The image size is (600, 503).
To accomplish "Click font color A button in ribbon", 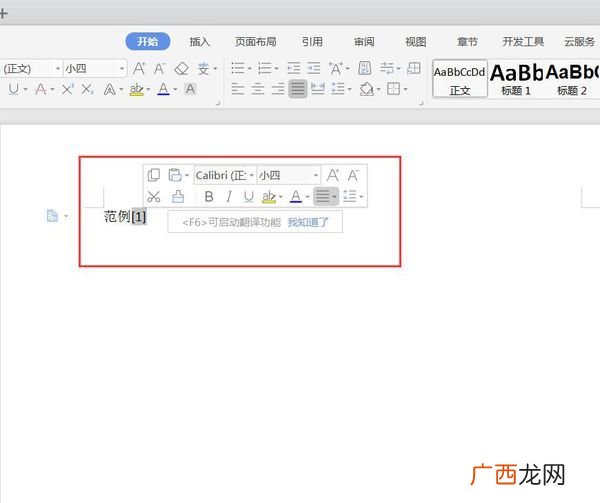I will 163,90.
